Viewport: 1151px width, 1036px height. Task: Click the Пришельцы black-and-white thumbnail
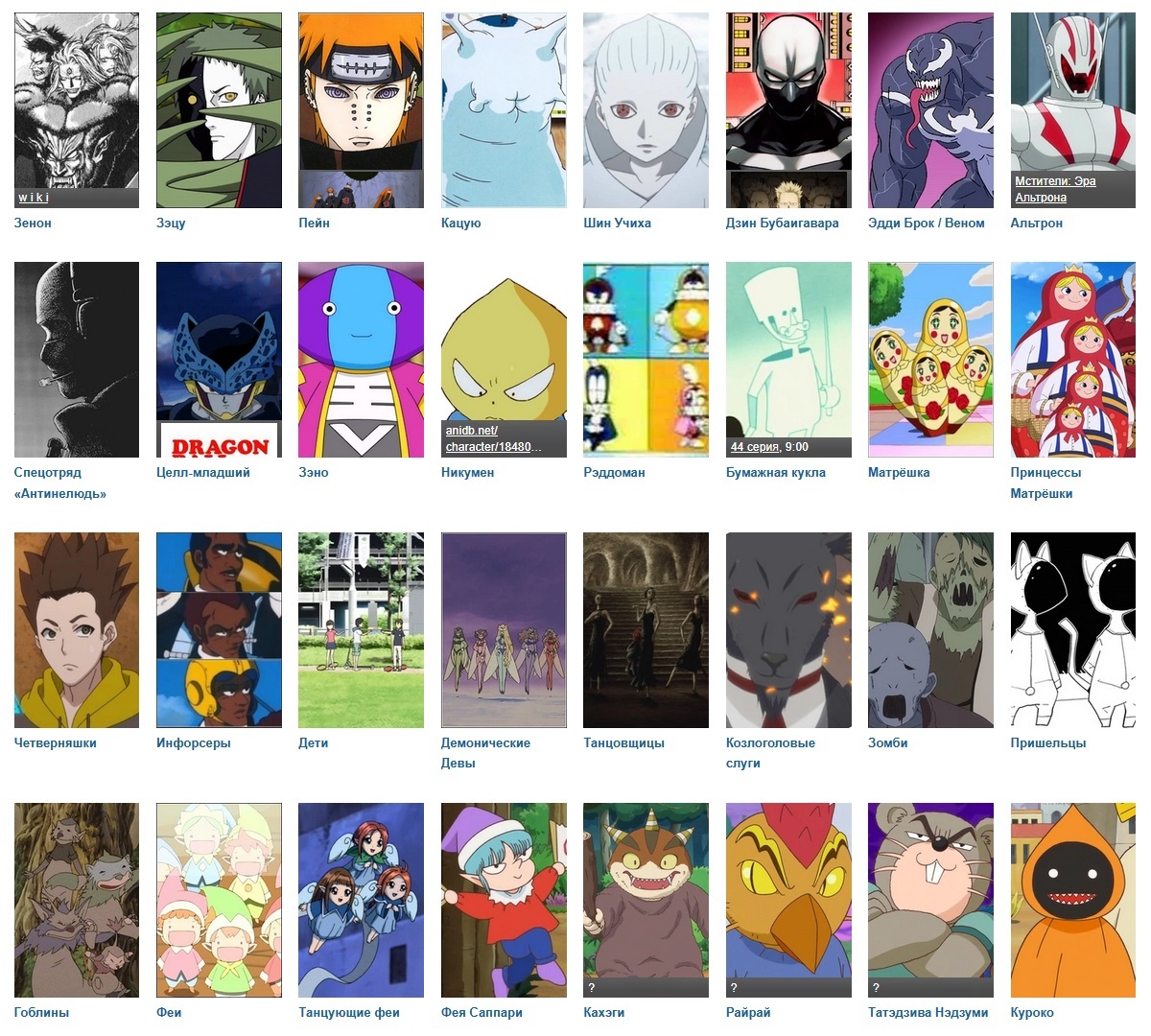click(1073, 630)
